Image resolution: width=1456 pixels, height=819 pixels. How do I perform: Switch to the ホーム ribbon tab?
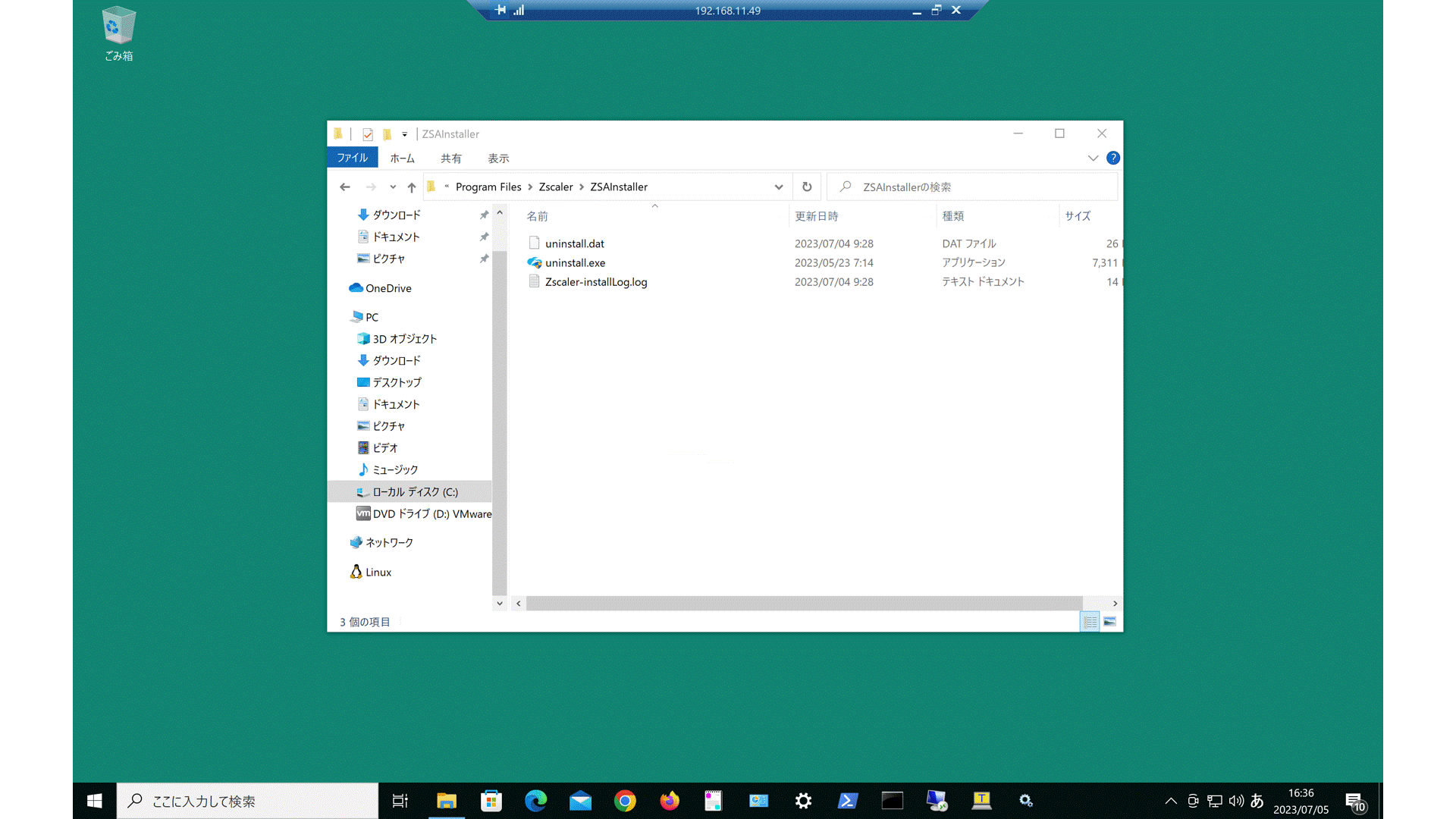tap(402, 158)
